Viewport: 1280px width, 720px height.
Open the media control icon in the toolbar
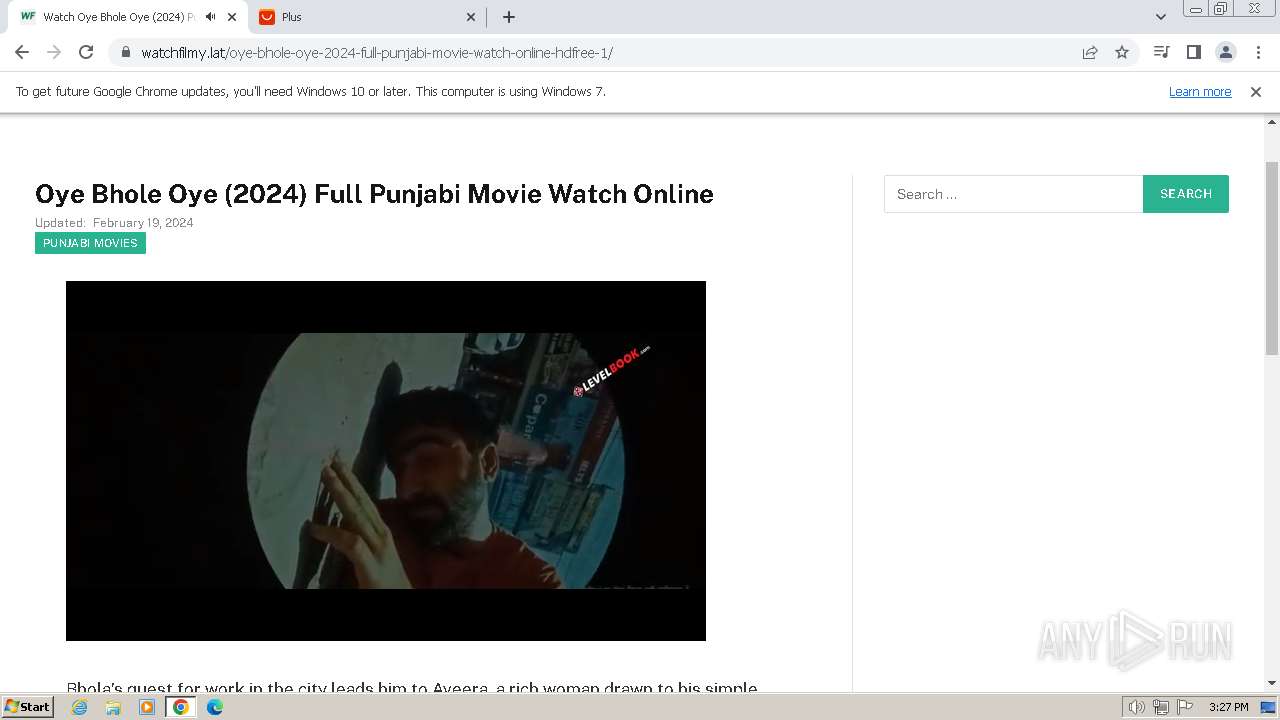1161,52
